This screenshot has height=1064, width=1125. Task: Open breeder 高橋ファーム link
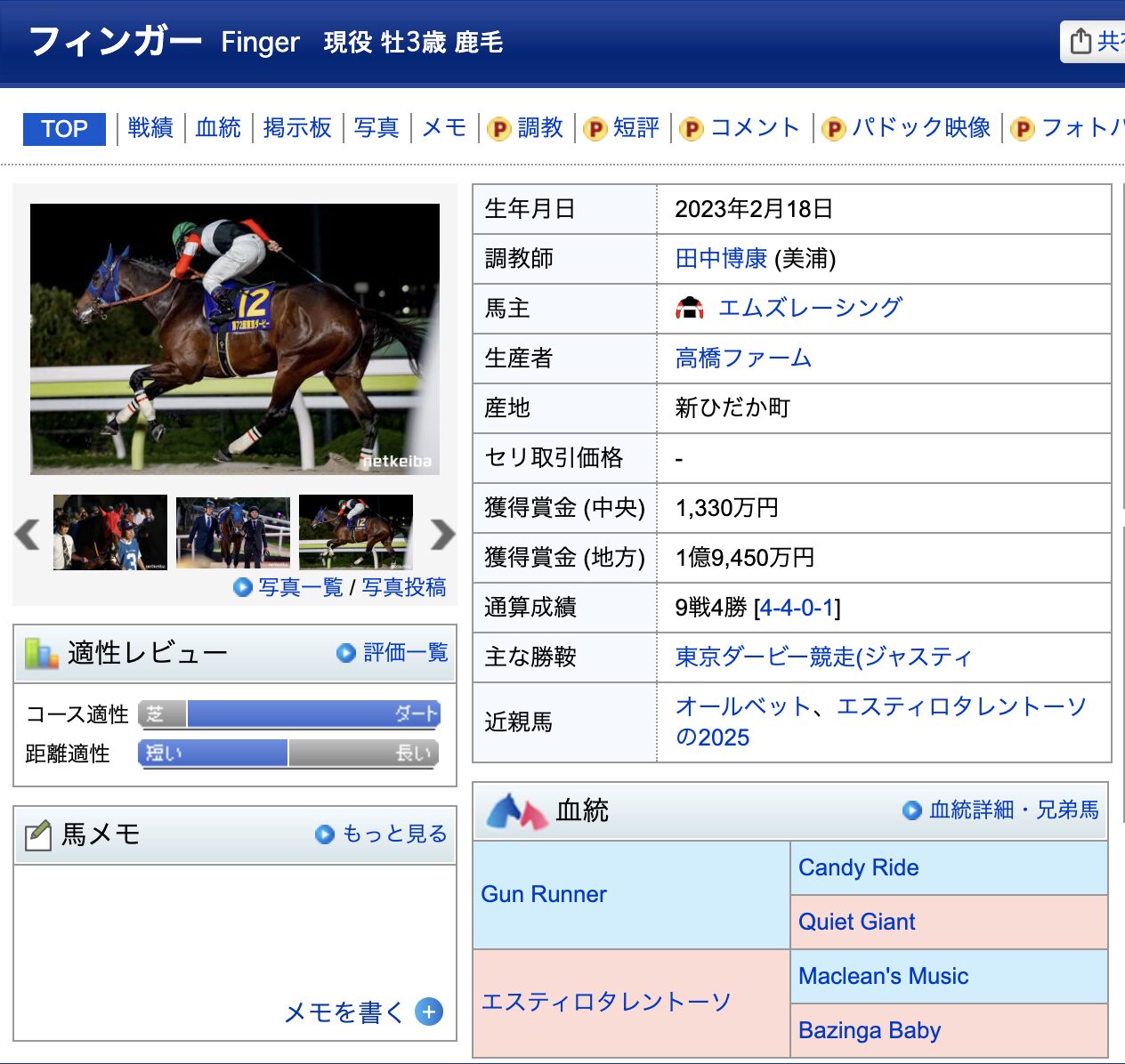(x=743, y=359)
